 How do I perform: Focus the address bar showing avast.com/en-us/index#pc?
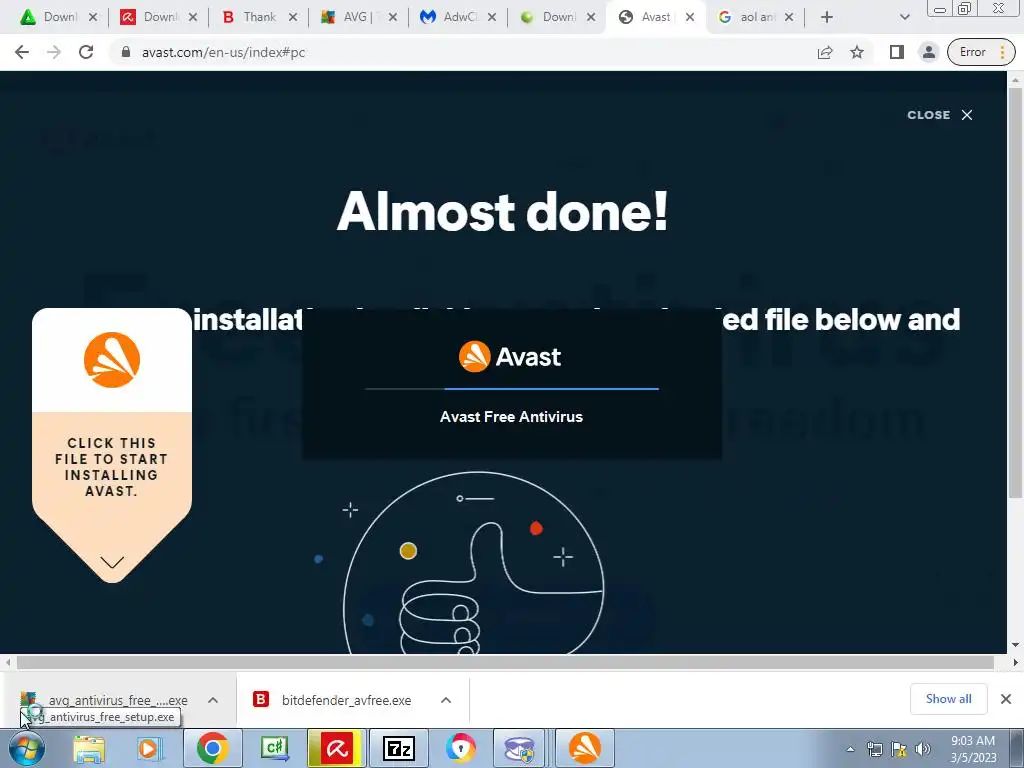[457, 52]
